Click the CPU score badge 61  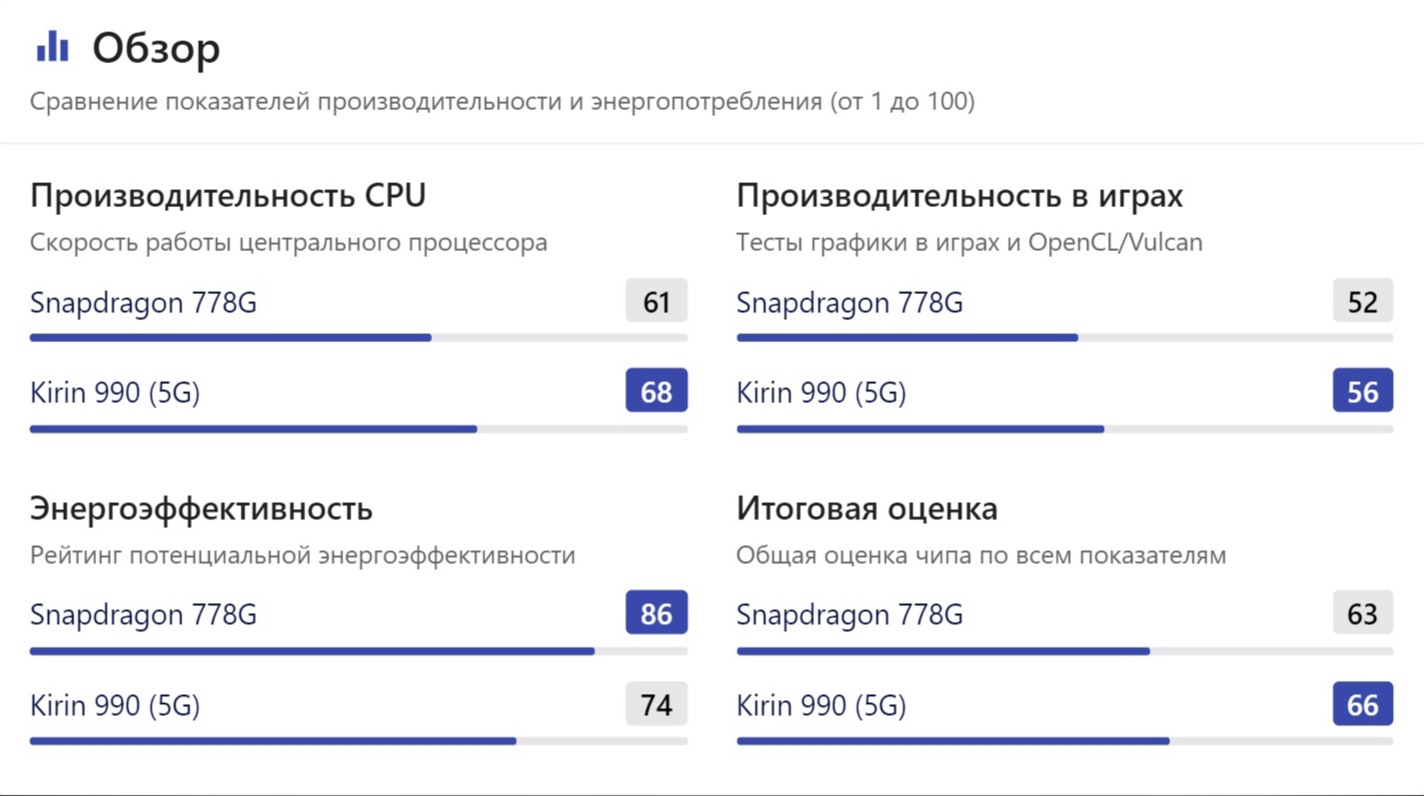click(656, 301)
